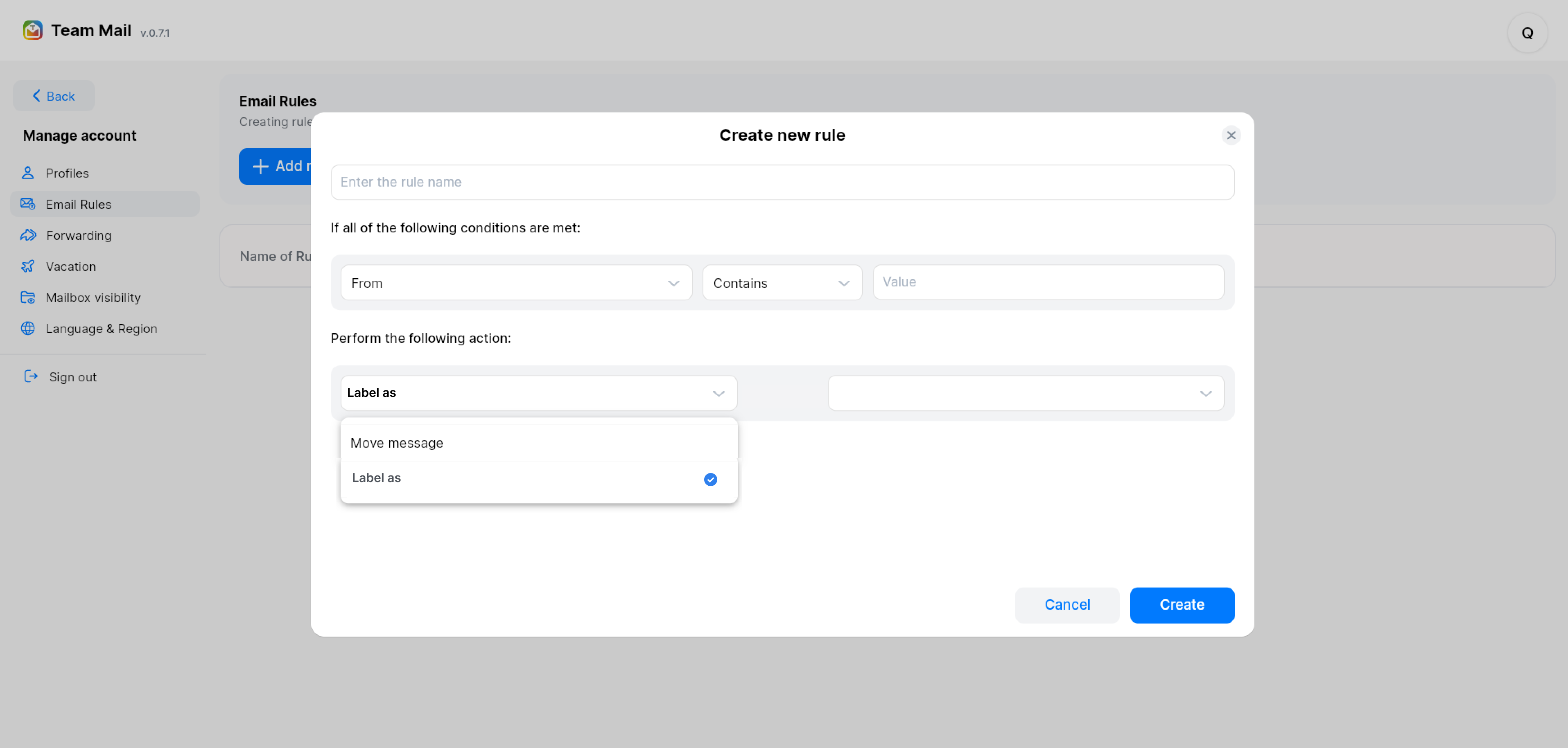Cancel creating the rule

coord(1067,605)
